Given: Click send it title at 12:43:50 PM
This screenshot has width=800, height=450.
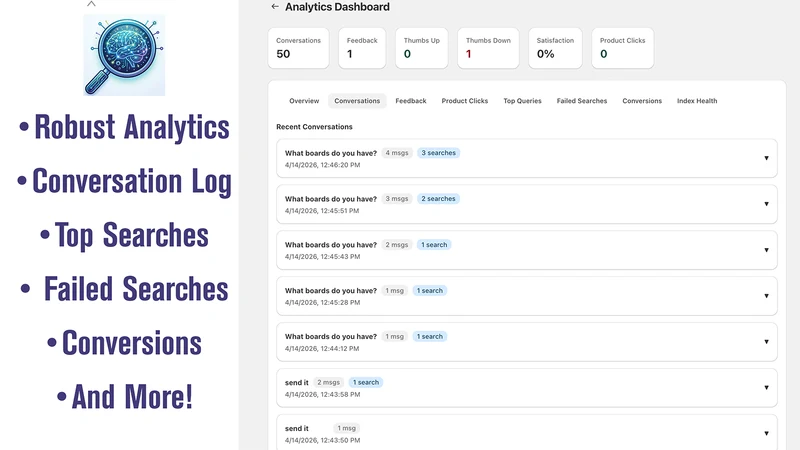Looking at the screenshot, I should [296, 429].
